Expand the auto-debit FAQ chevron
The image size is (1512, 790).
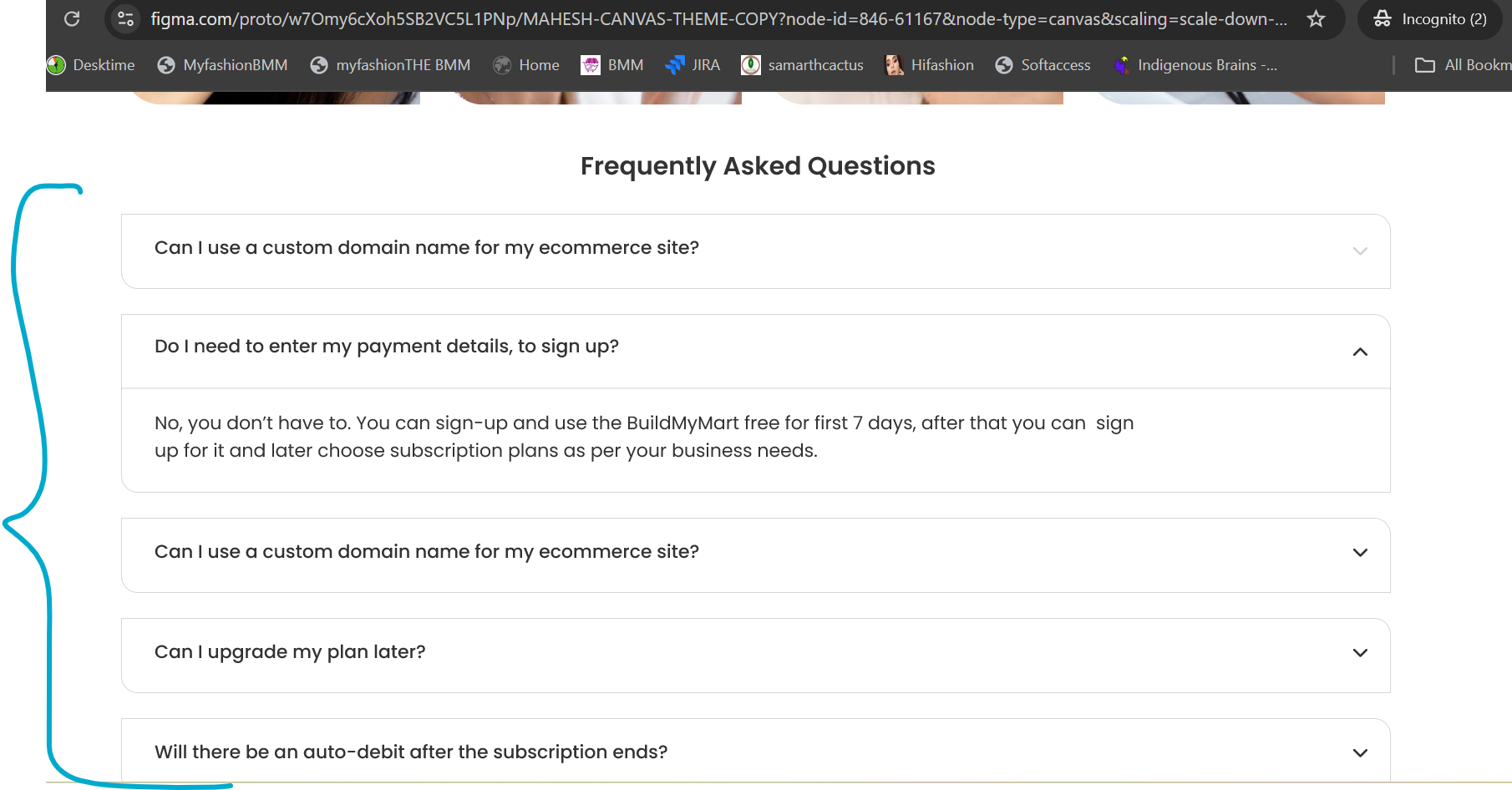tap(1360, 752)
